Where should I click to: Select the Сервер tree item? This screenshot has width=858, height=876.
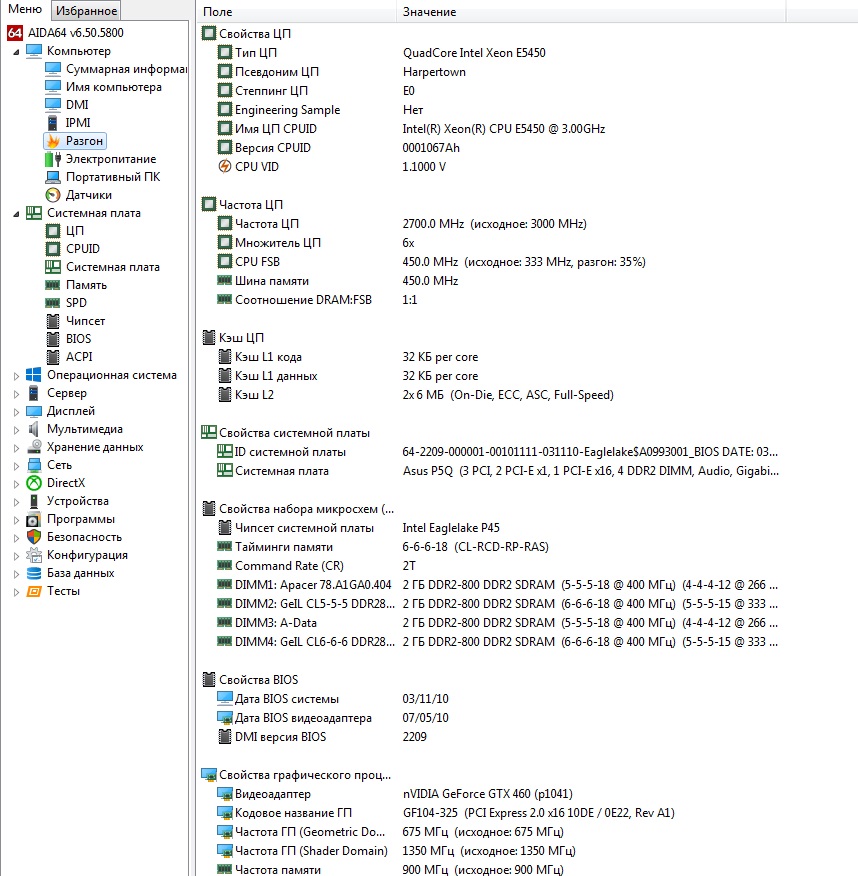tap(66, 393)
